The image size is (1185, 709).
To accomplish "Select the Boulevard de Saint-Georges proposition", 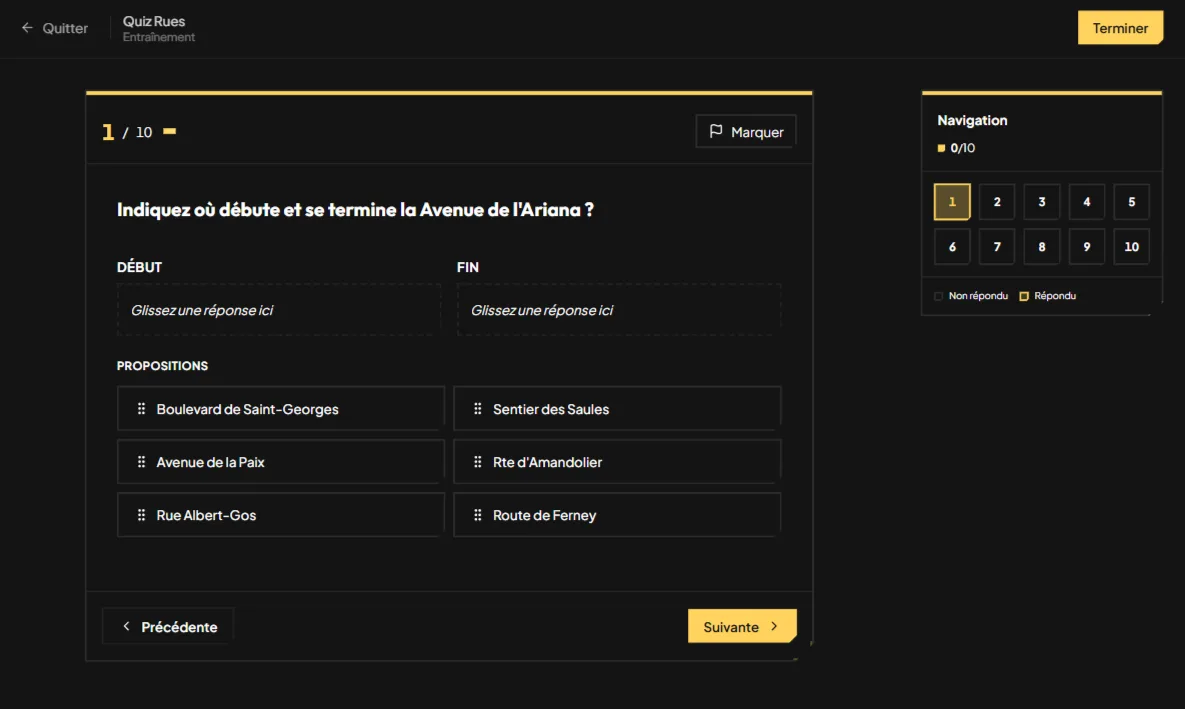I will coord(280,409).
